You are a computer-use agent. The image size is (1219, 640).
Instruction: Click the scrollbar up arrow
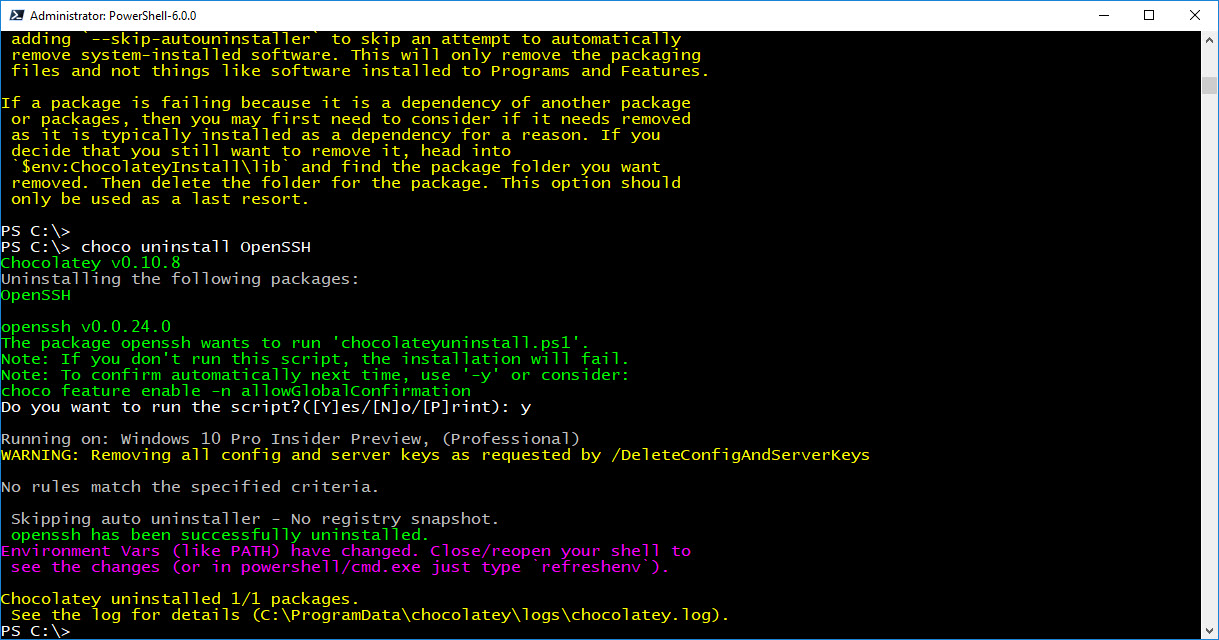pos(1209,39)
